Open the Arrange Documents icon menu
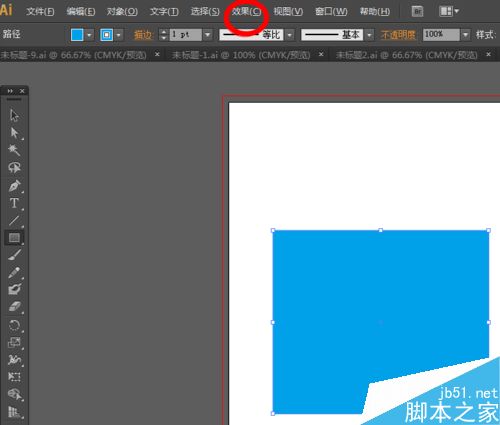The height and width of the screenshot is (425, 500). tap(449, 11)
